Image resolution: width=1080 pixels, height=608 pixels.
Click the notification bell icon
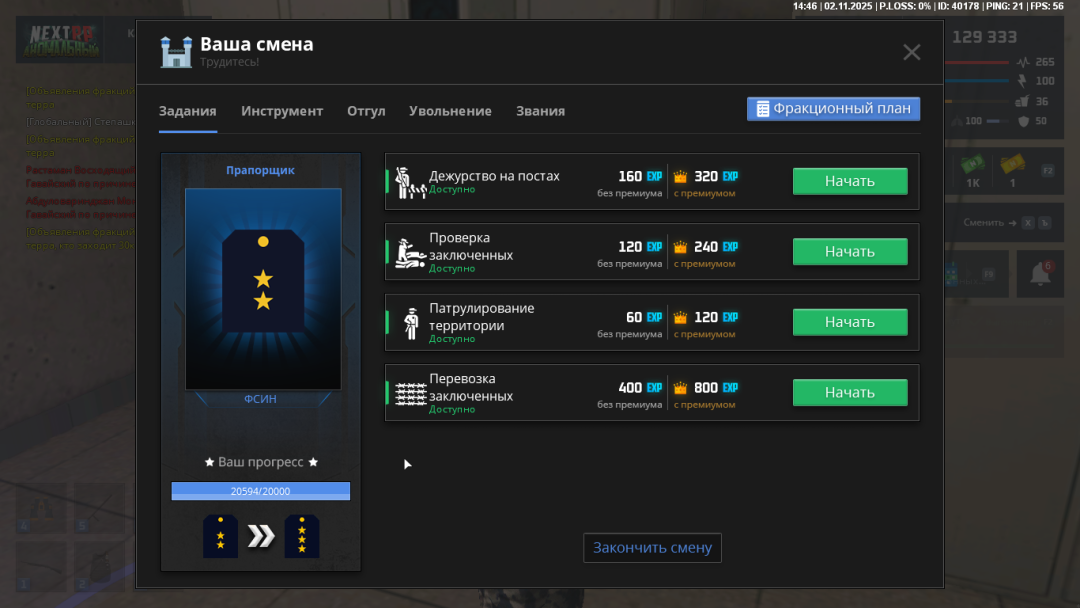(1040, 274)
